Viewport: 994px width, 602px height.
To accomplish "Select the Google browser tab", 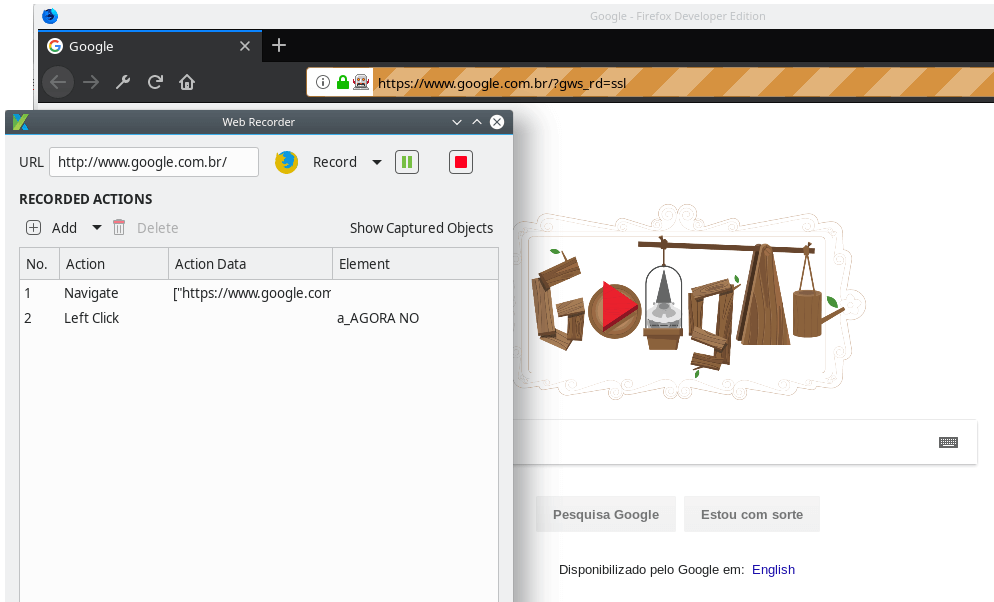I will (150, 46).
